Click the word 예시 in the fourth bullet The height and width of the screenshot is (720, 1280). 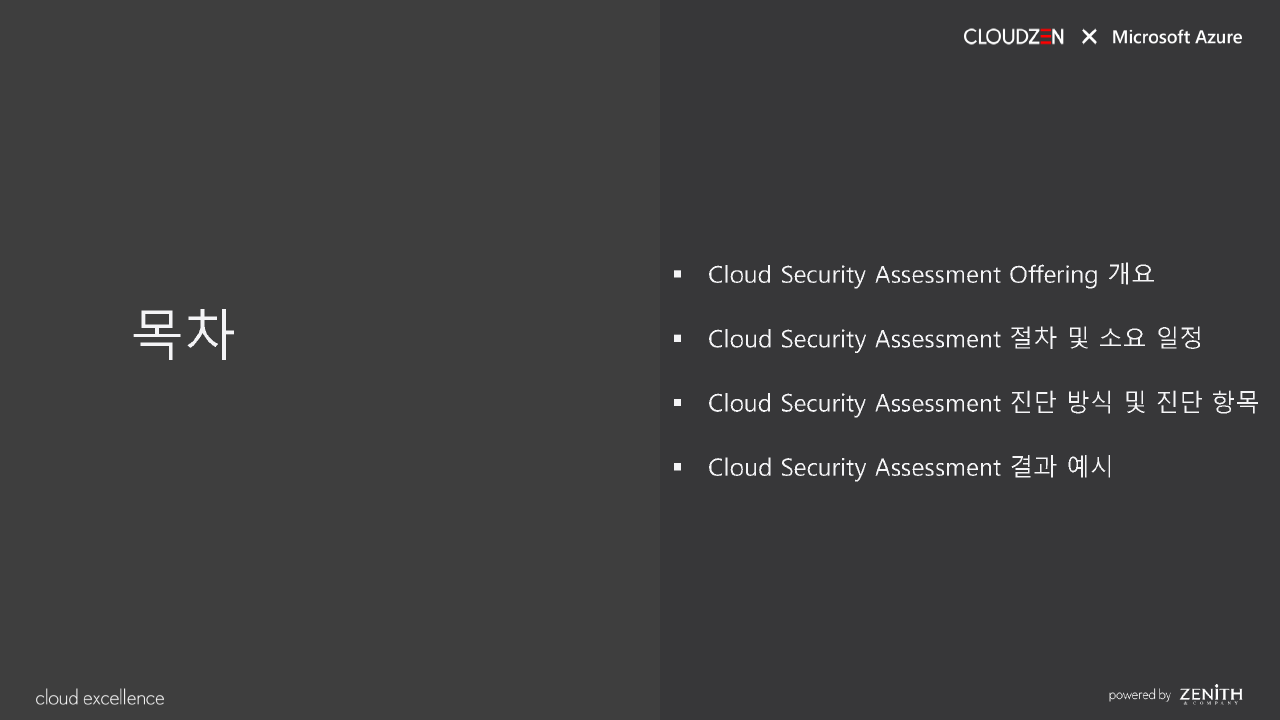[x=1090, y=466]
